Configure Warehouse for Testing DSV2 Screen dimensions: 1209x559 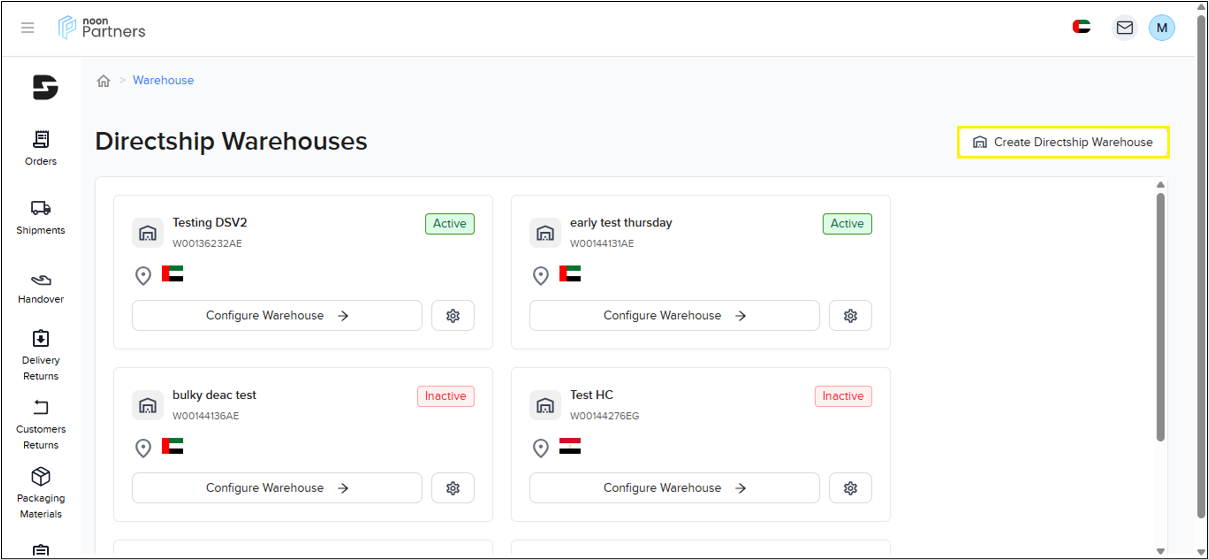point(277,316)
